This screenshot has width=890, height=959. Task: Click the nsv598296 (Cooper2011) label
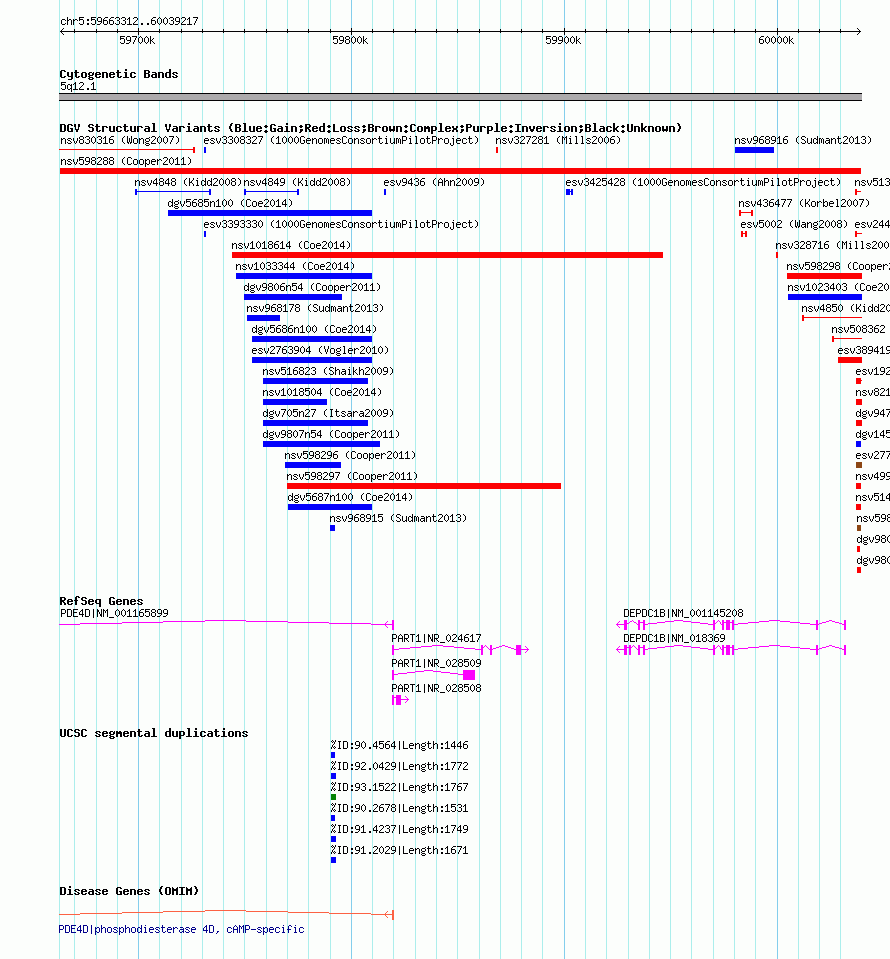coord(350,456)
